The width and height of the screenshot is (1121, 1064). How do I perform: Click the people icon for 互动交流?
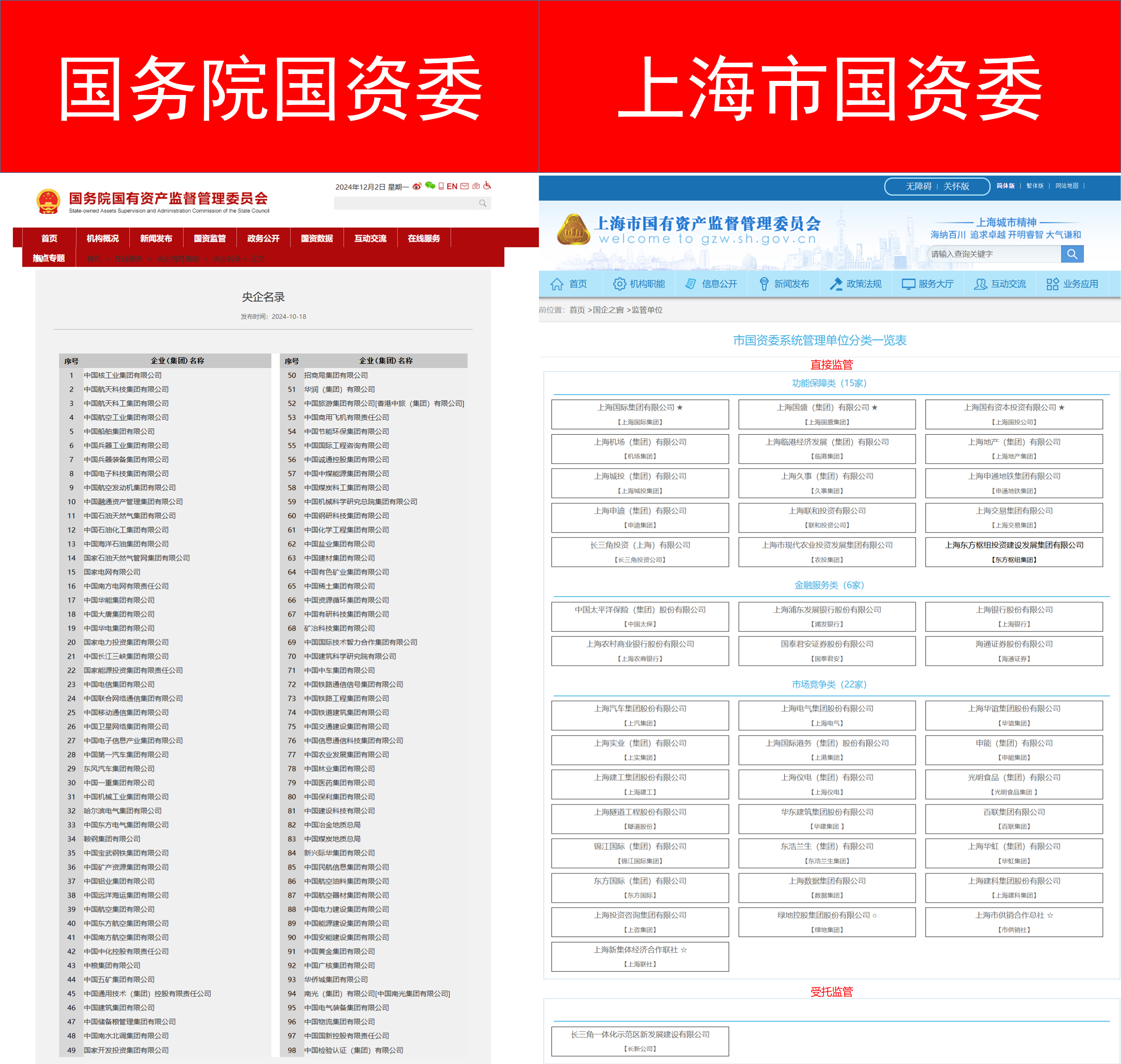(x=980, y=283)
